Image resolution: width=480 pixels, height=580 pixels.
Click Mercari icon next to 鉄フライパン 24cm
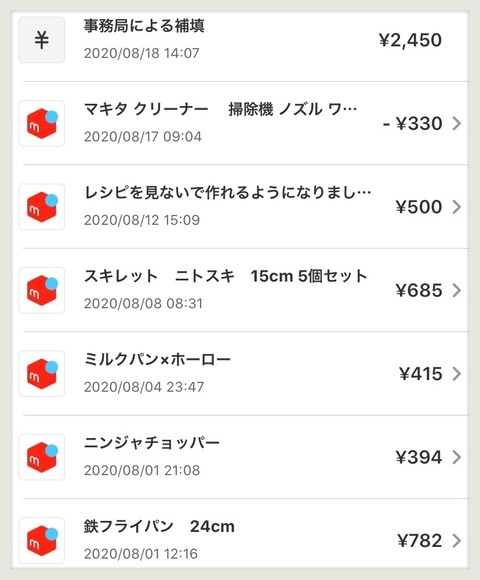point(42,541)
